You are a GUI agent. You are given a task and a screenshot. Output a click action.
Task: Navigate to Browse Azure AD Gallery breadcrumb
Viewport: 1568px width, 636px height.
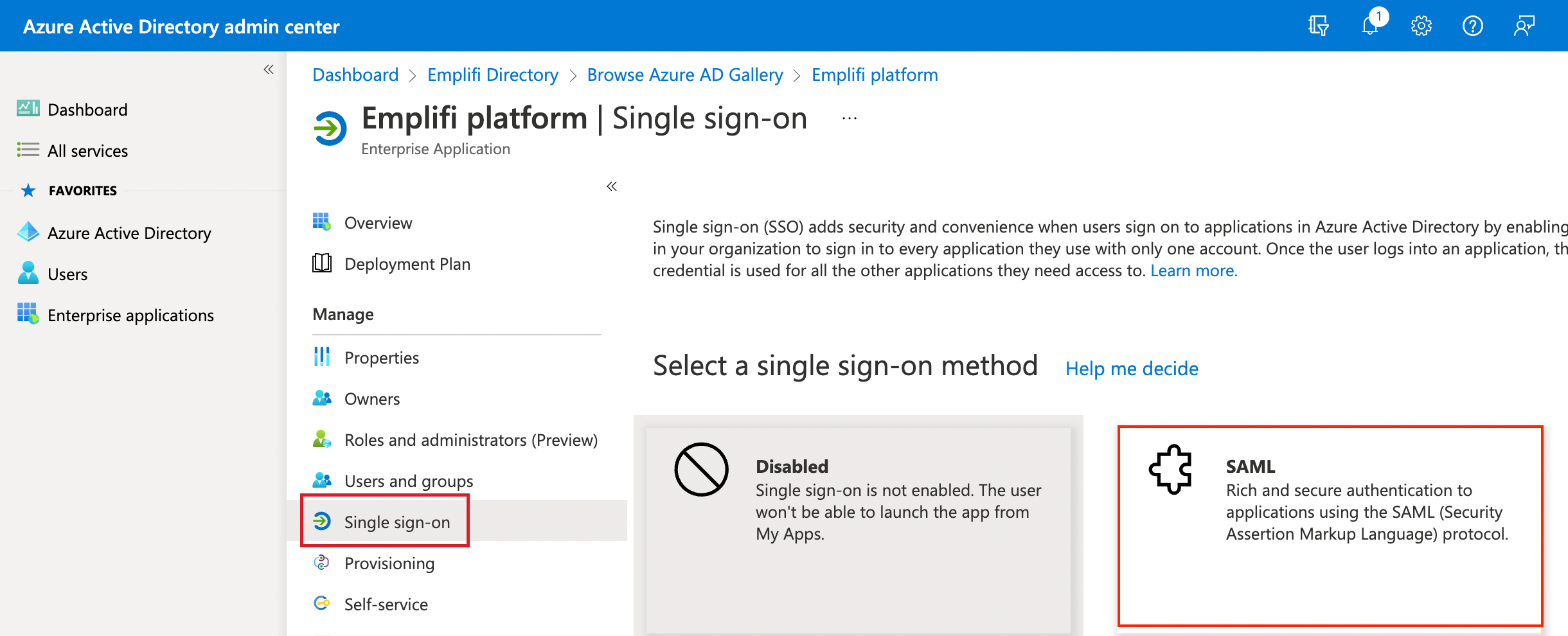click(684, 75)
